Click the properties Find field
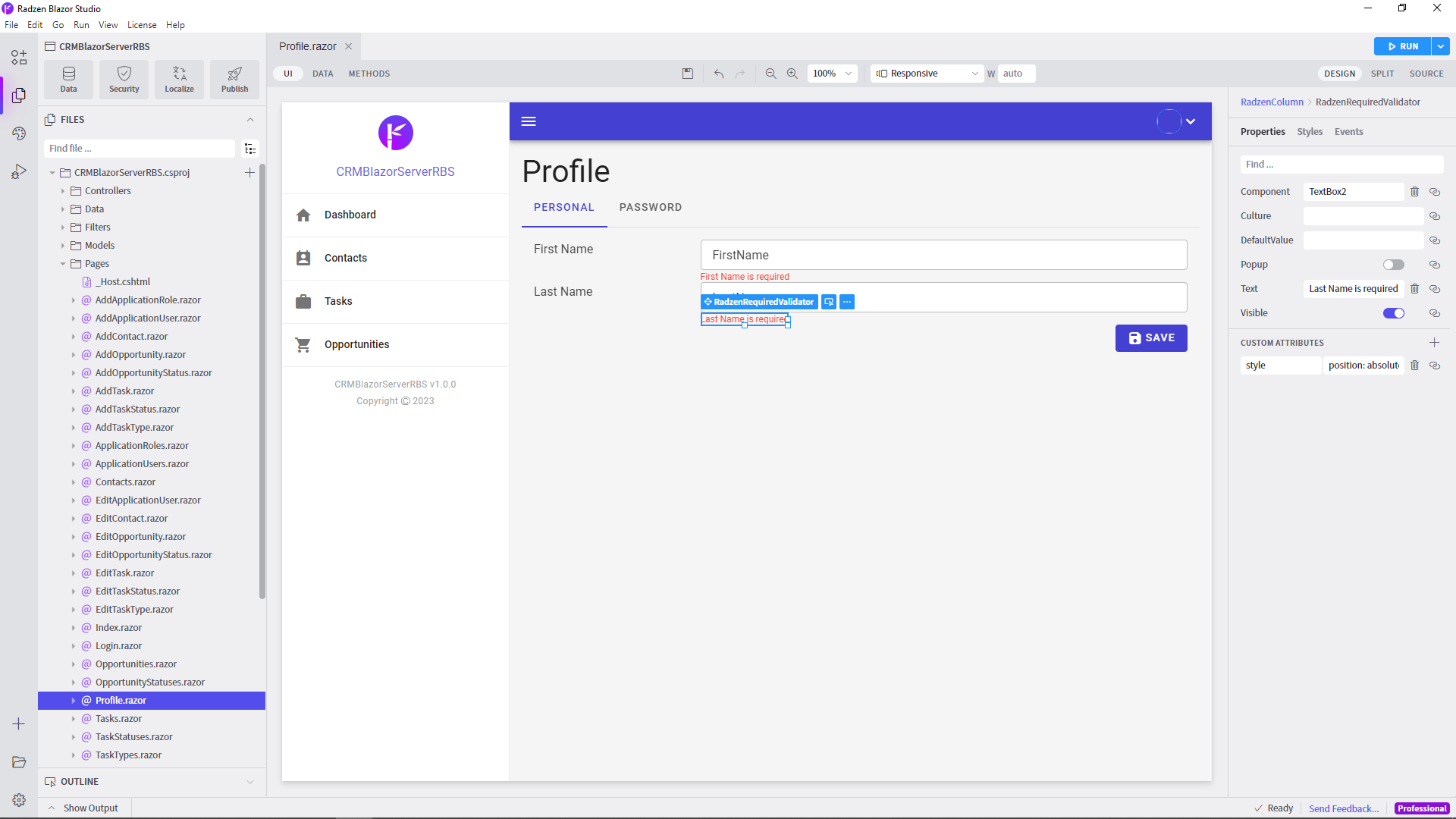The image size is (1456, 819). point(1341,165)
